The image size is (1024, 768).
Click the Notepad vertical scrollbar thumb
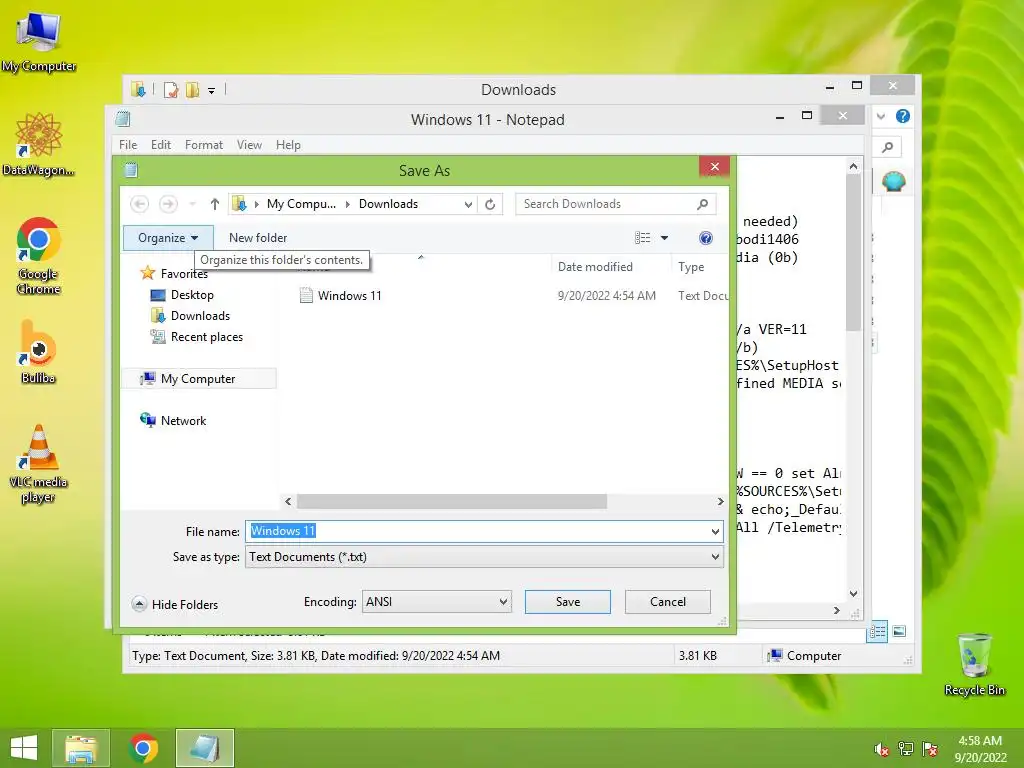coord(853,254)
